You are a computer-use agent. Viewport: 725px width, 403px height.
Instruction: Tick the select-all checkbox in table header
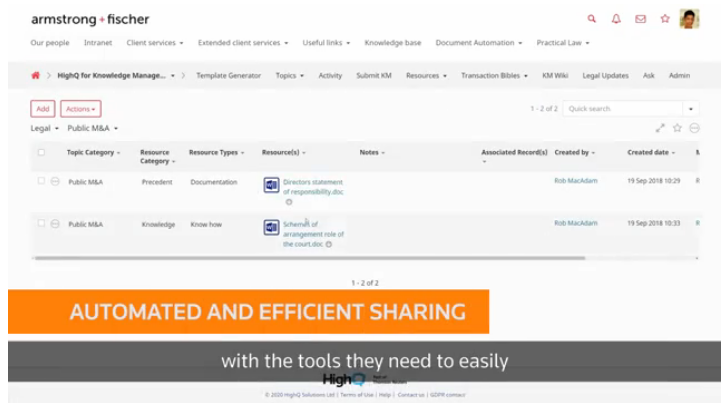point(41,152)
